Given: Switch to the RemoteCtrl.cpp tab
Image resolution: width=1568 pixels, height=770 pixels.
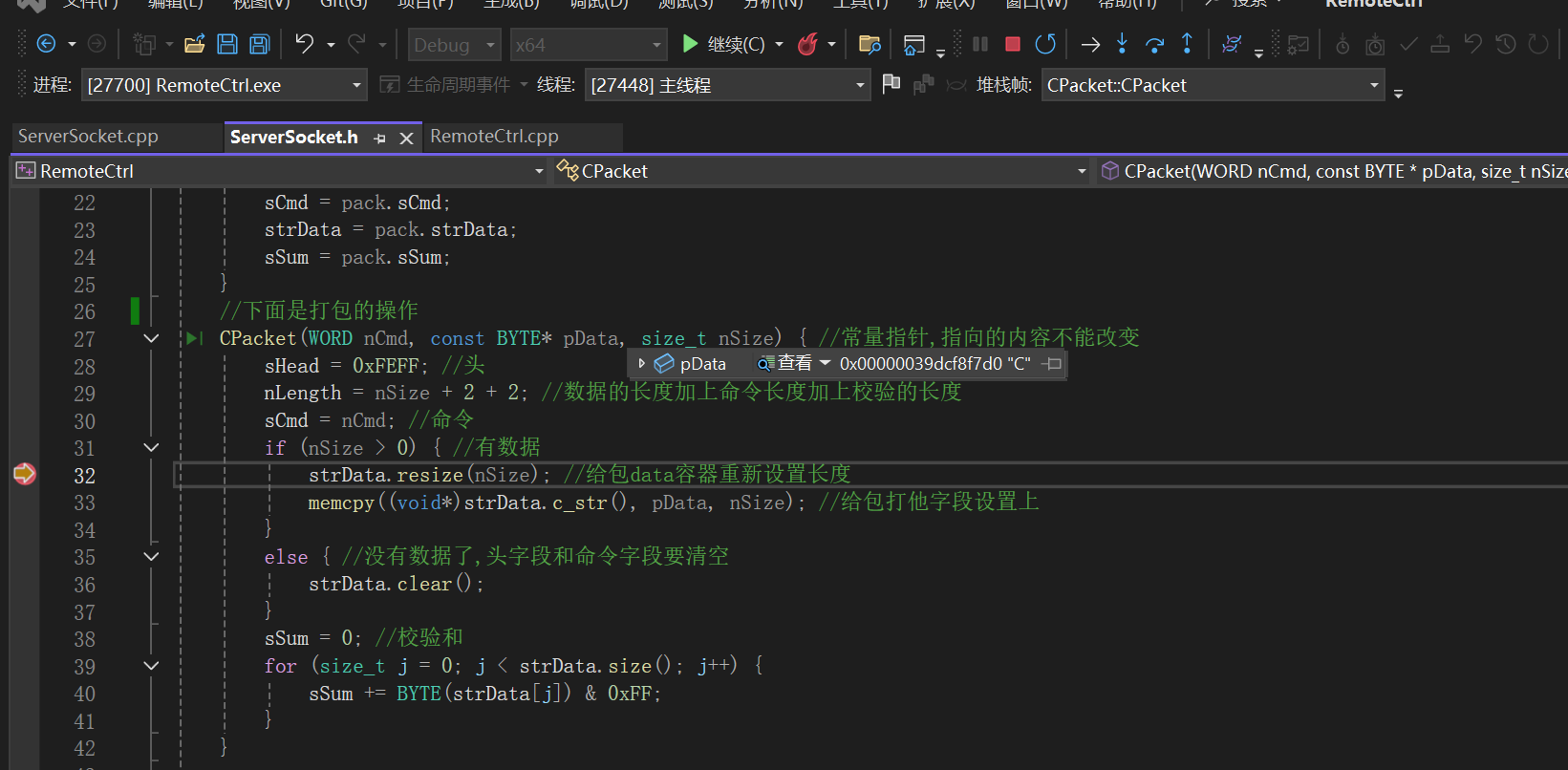Looking at the screenshot, I should [494, 137].
